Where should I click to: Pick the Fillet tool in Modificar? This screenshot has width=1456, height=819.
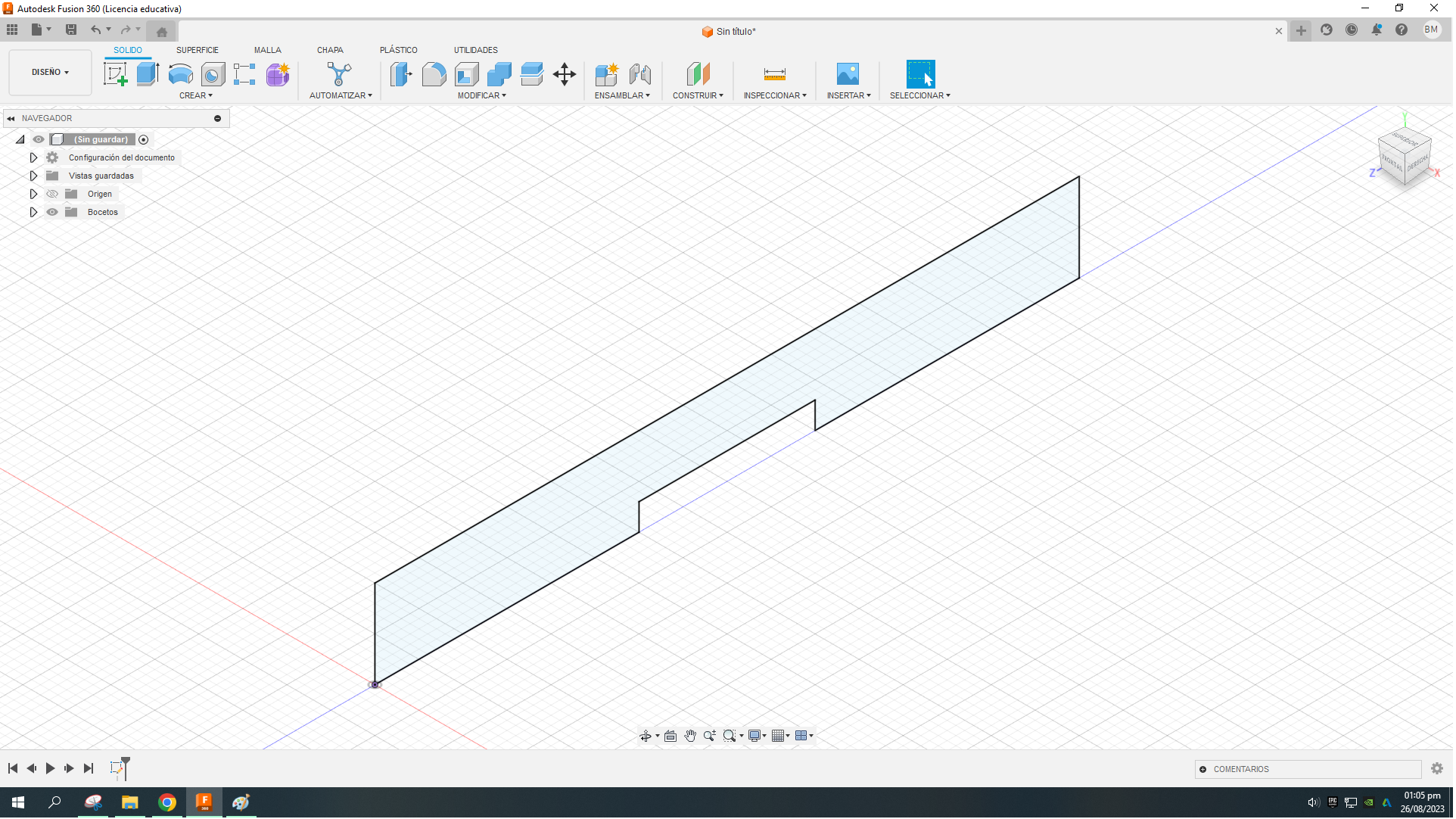pyautogui.click(x=434, y=73)
